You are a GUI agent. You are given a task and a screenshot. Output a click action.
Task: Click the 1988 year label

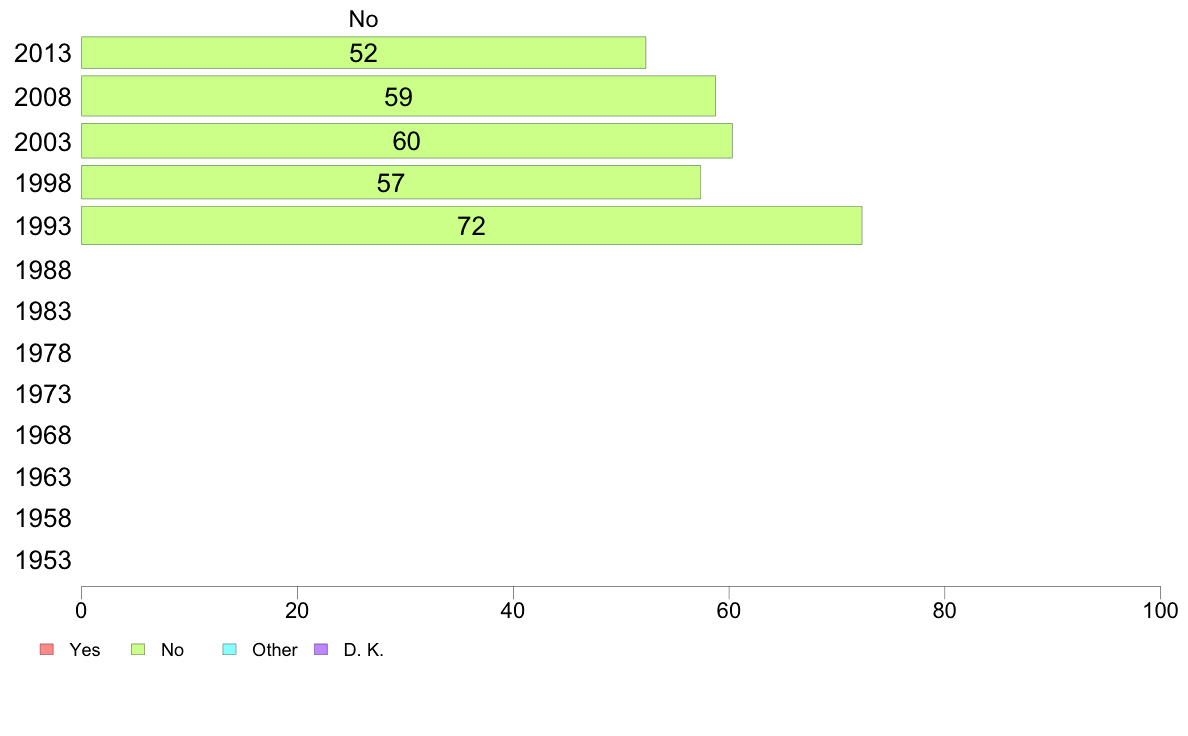pyautogui.click(x=43, y=271)
